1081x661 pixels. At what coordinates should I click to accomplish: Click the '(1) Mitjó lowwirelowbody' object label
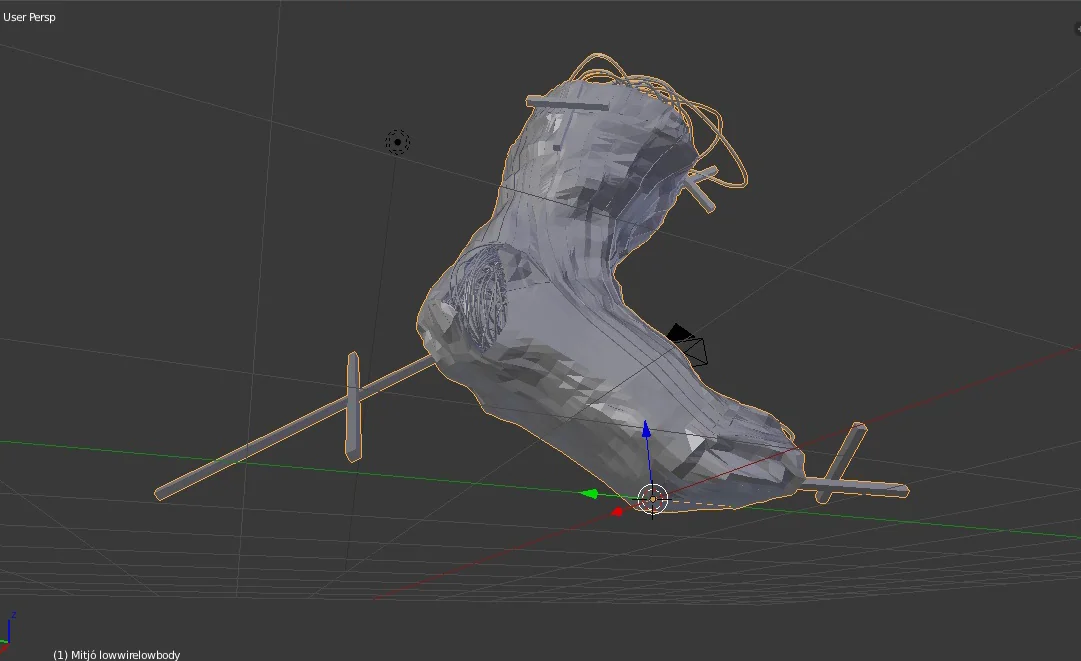117,655
